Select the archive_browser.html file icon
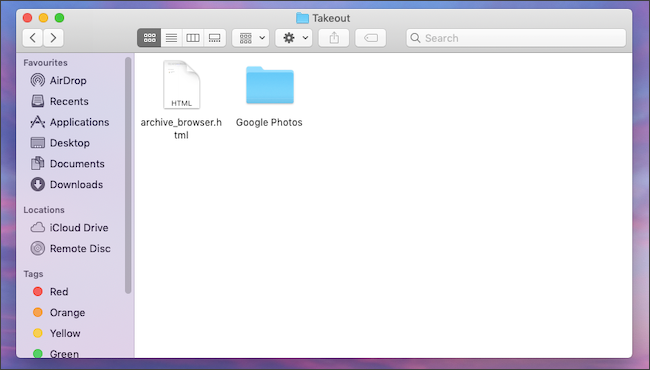 [x=182, y=85]
